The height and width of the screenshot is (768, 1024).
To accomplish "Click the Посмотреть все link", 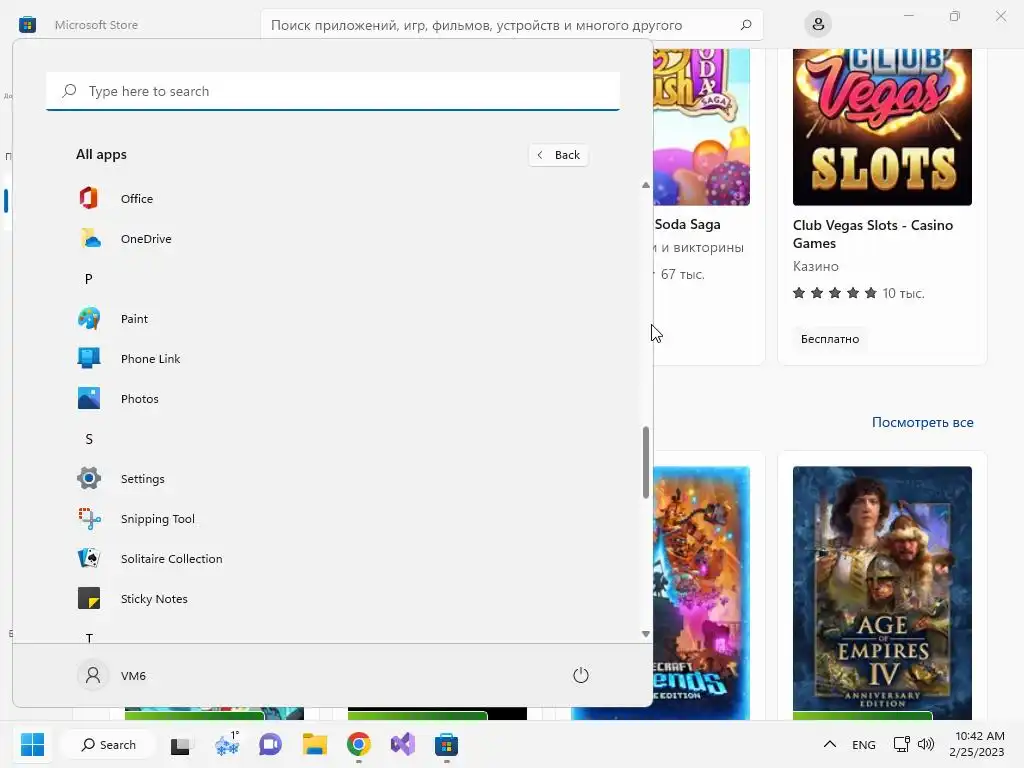I will click(922, 423).
